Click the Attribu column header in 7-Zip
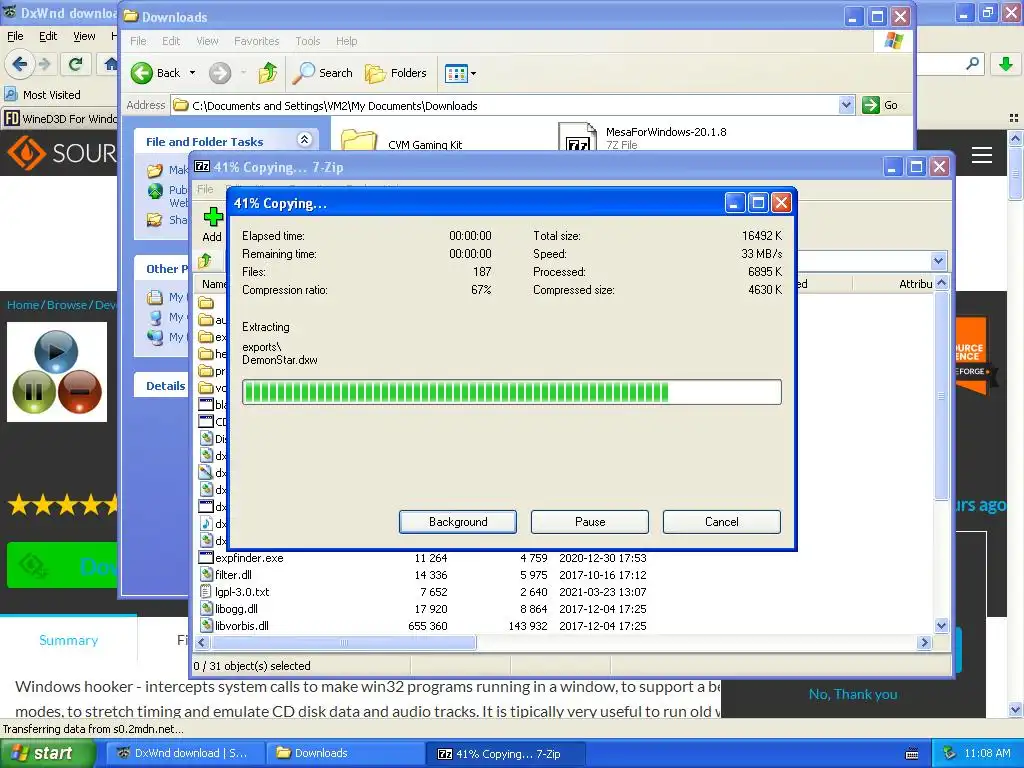 tap(915, 284)
